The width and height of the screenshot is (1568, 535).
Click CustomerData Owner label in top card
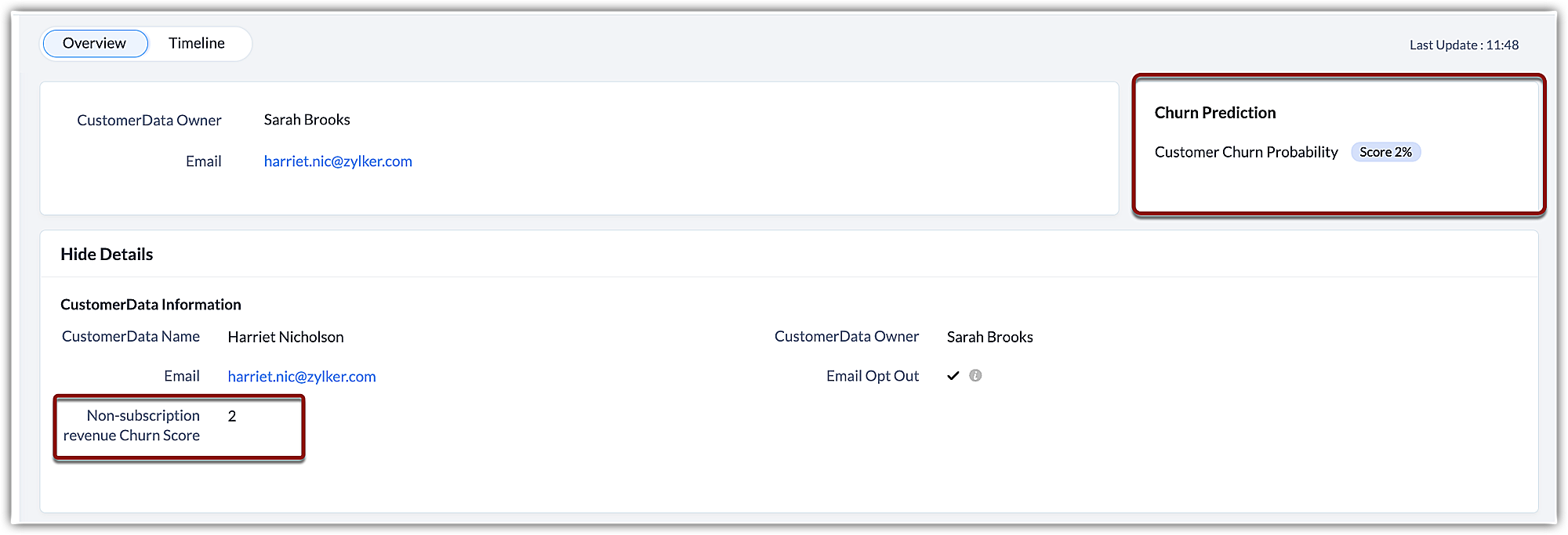(x=149, y=121)
